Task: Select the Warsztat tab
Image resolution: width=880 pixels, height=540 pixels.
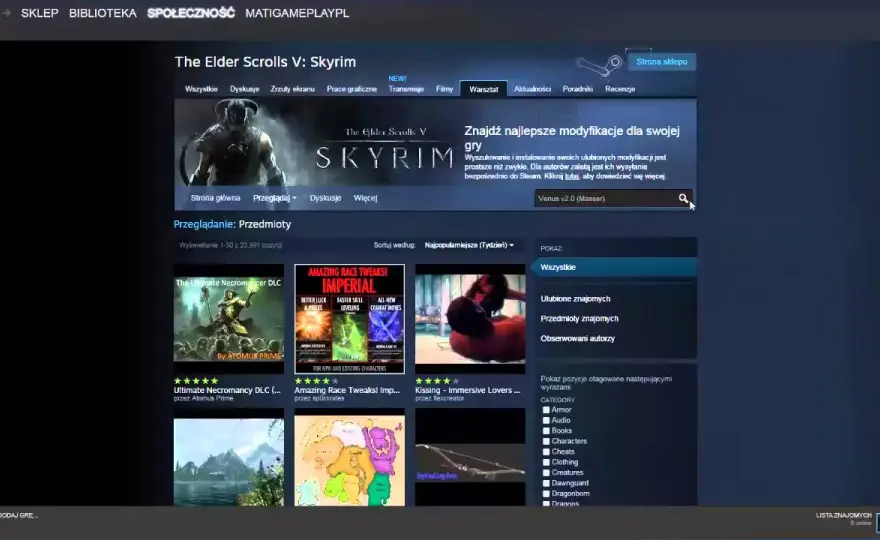Action: coord(483,89)
